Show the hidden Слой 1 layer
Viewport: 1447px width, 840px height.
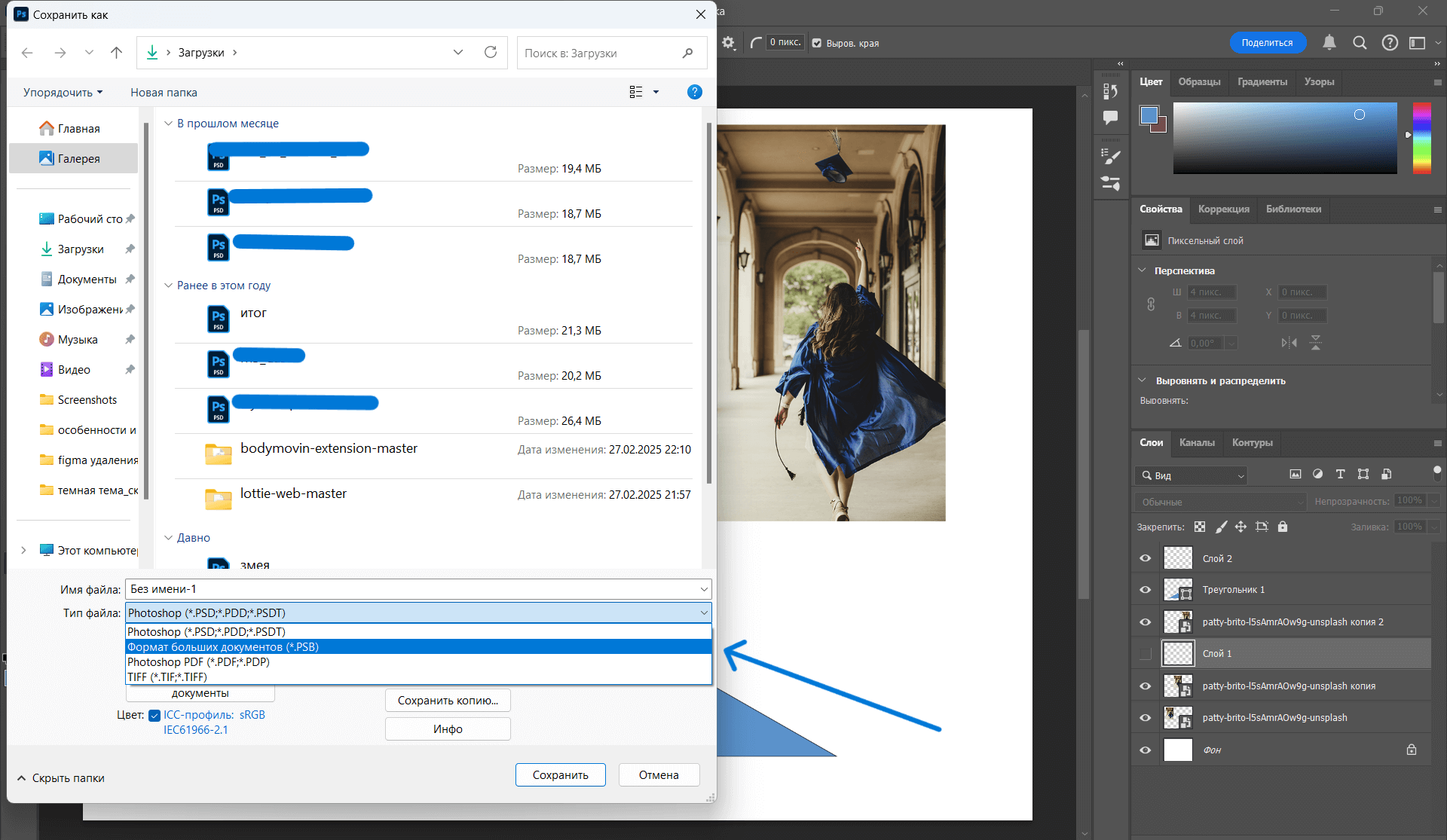click(x=1146, y=654)
